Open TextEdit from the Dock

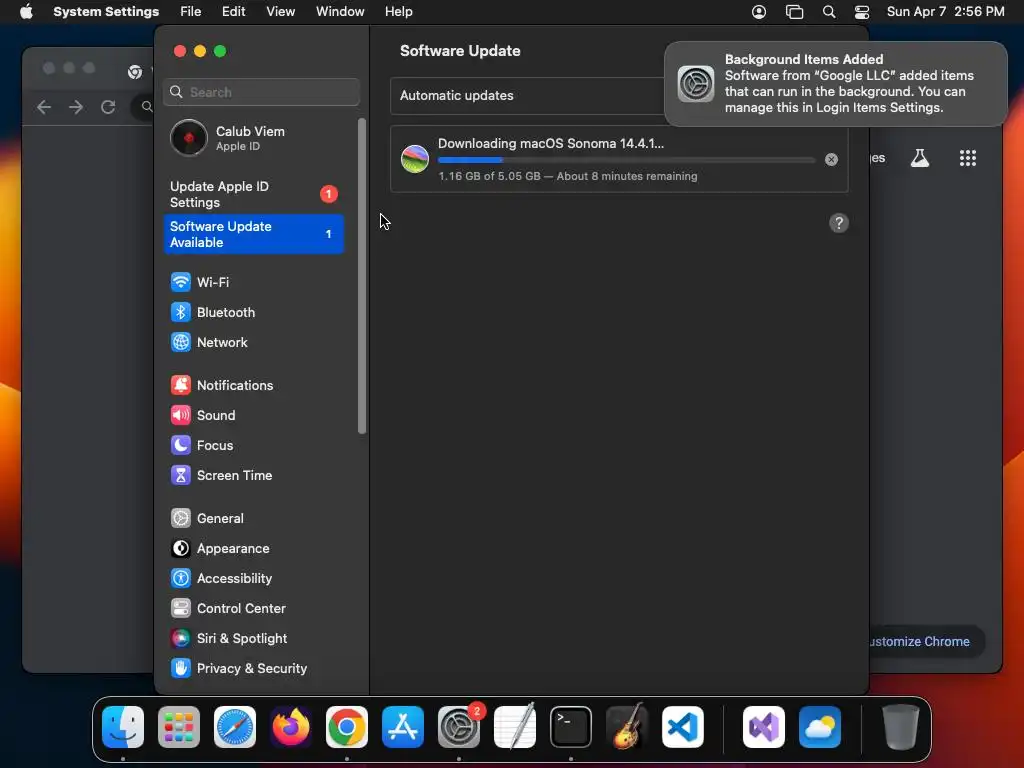515,726
